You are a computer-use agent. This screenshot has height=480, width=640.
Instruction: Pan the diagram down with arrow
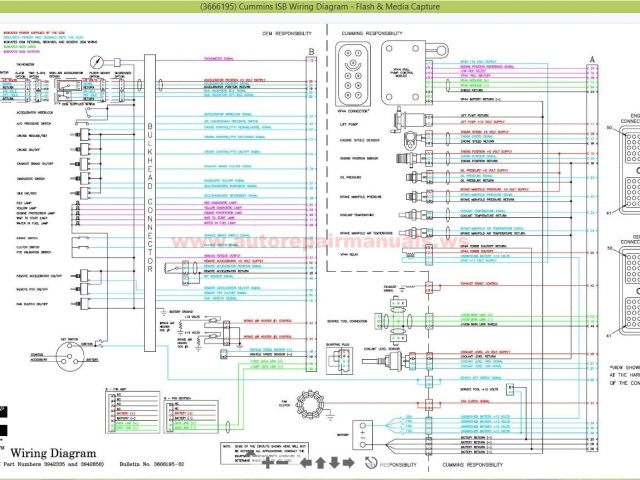tap(335, 463)
